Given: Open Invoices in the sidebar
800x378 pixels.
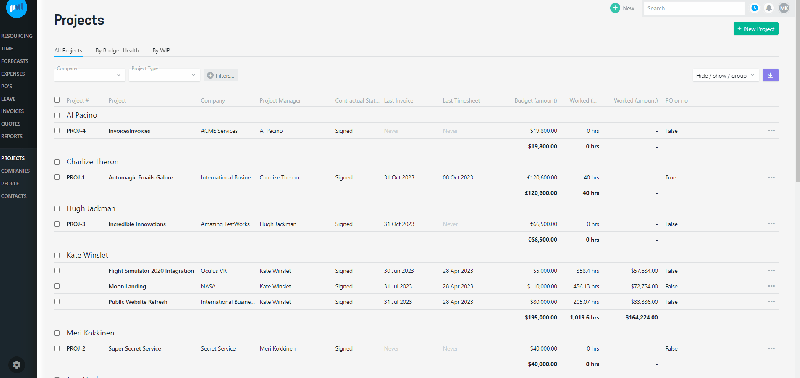Looking at the screenshot, I should [13, 111].
